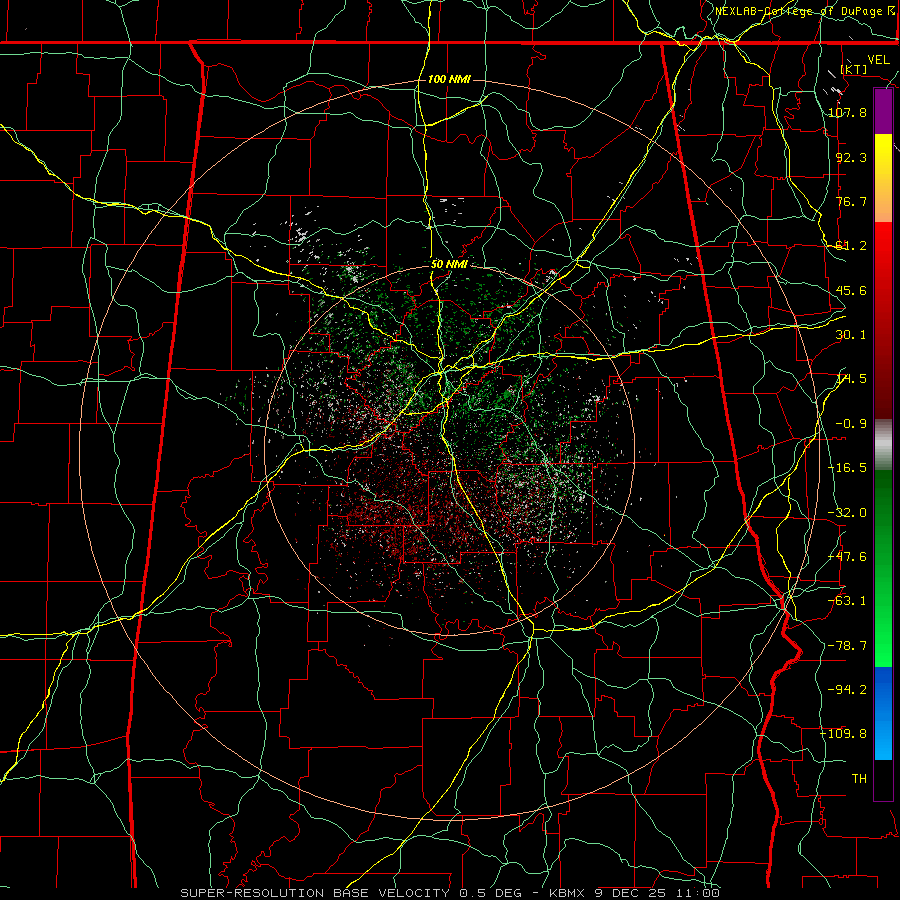Click the 30.1 velocity scale value
Screen dimensions: 900x900
pos(851,335)
